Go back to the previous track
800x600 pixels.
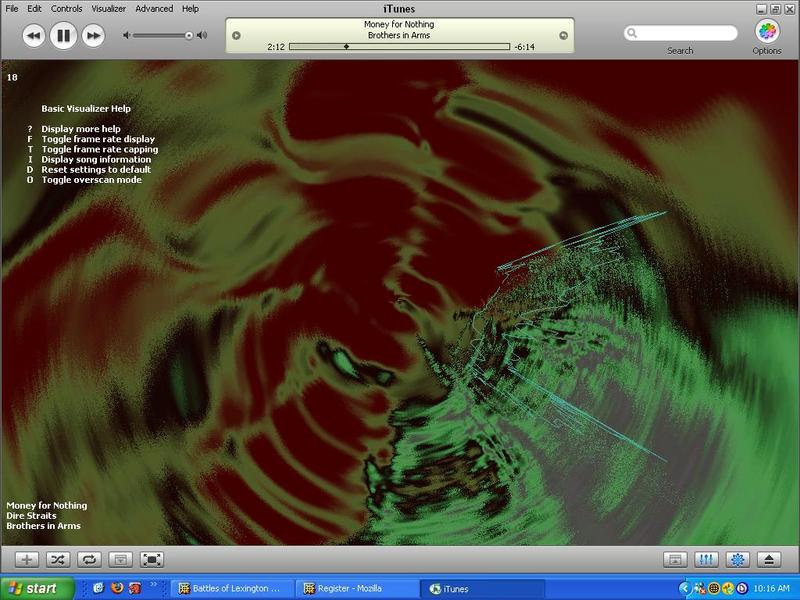(x=33, y=36)
